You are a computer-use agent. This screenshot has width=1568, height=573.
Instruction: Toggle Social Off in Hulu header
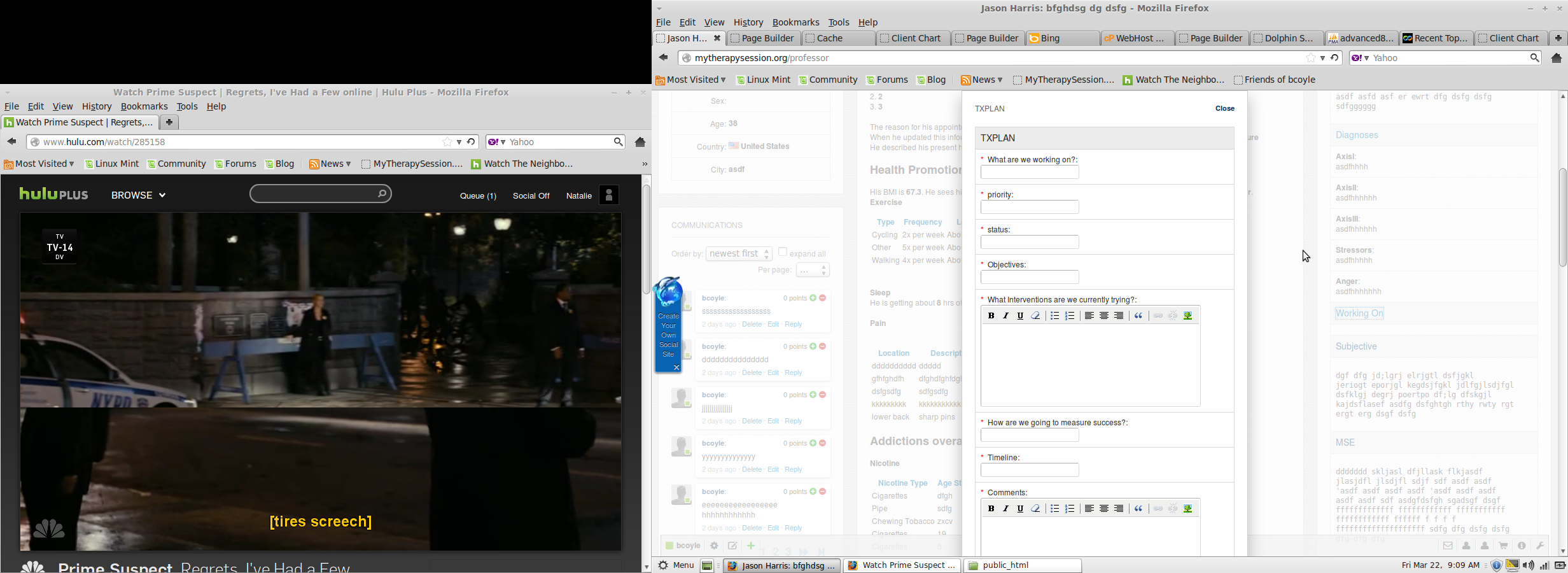point(531,196)
